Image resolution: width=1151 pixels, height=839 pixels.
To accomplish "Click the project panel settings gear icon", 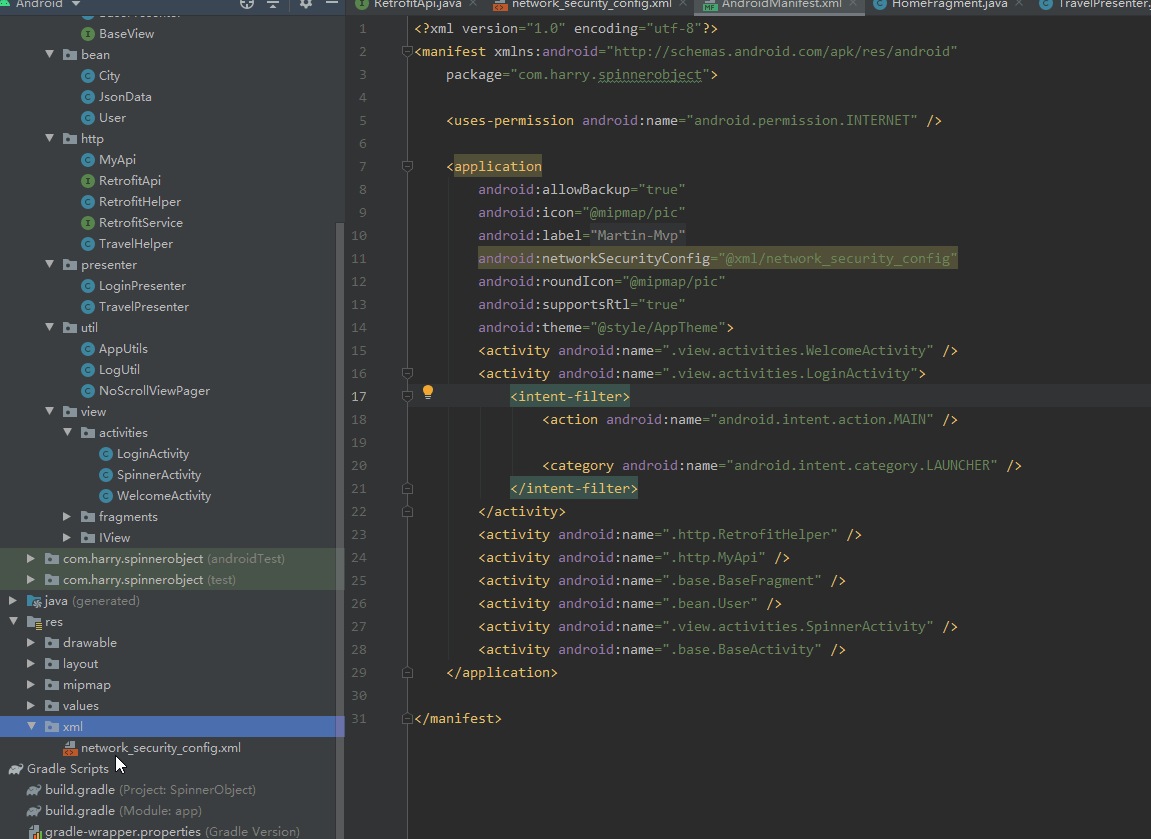I will (x=306, y=4).
